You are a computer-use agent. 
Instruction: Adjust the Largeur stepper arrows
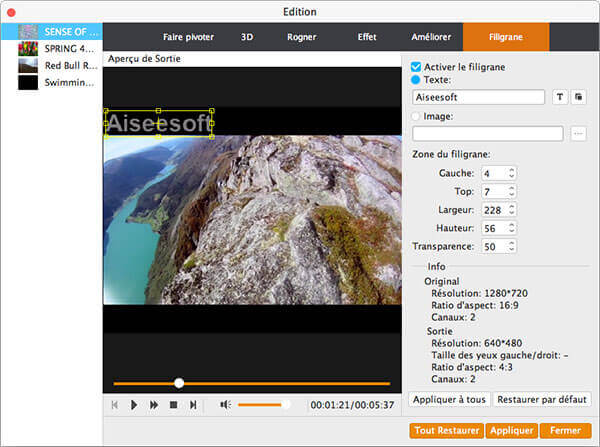(512, 209)
